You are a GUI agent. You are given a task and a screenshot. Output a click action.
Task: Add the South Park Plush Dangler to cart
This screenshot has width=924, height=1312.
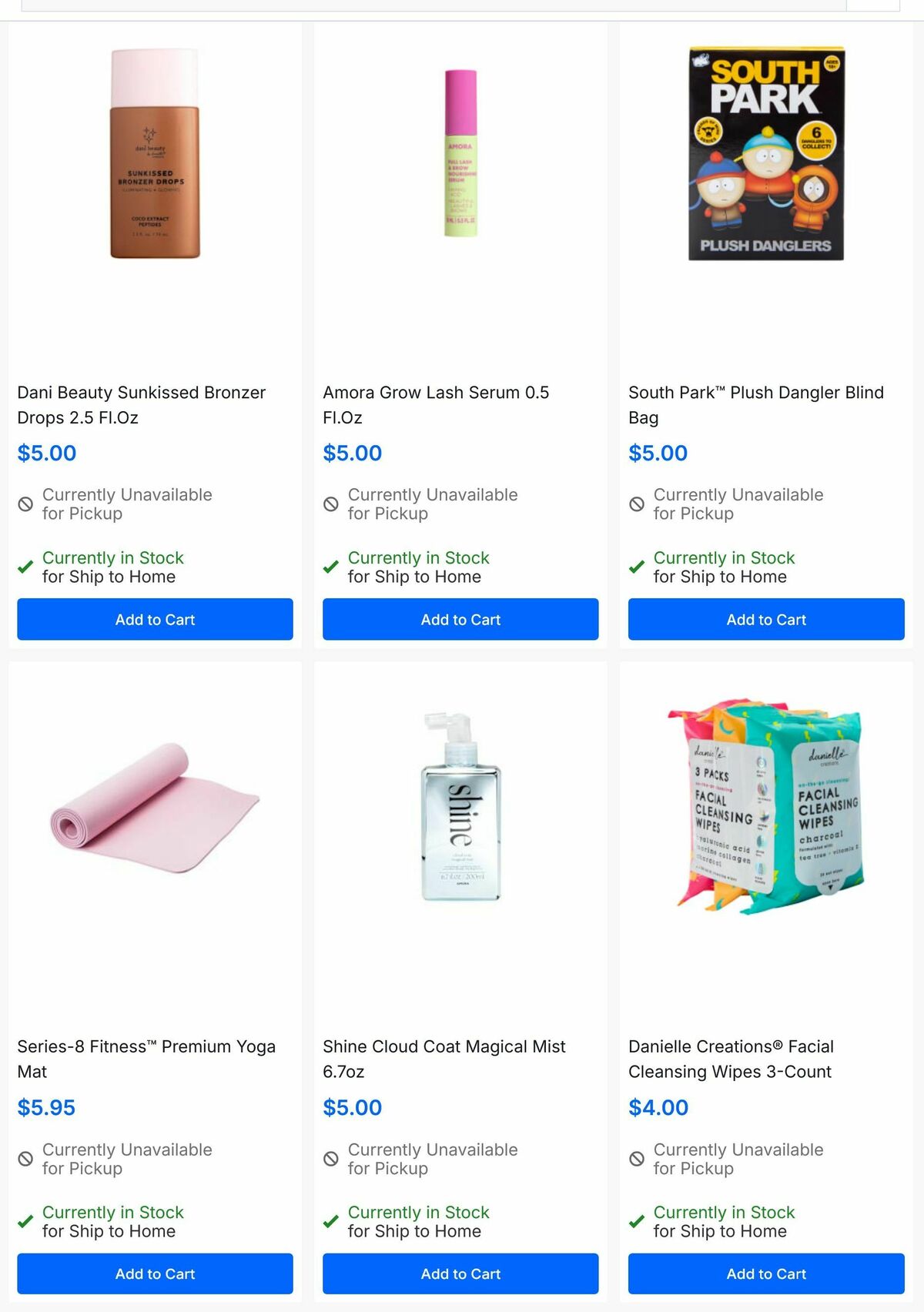(766, 619)
